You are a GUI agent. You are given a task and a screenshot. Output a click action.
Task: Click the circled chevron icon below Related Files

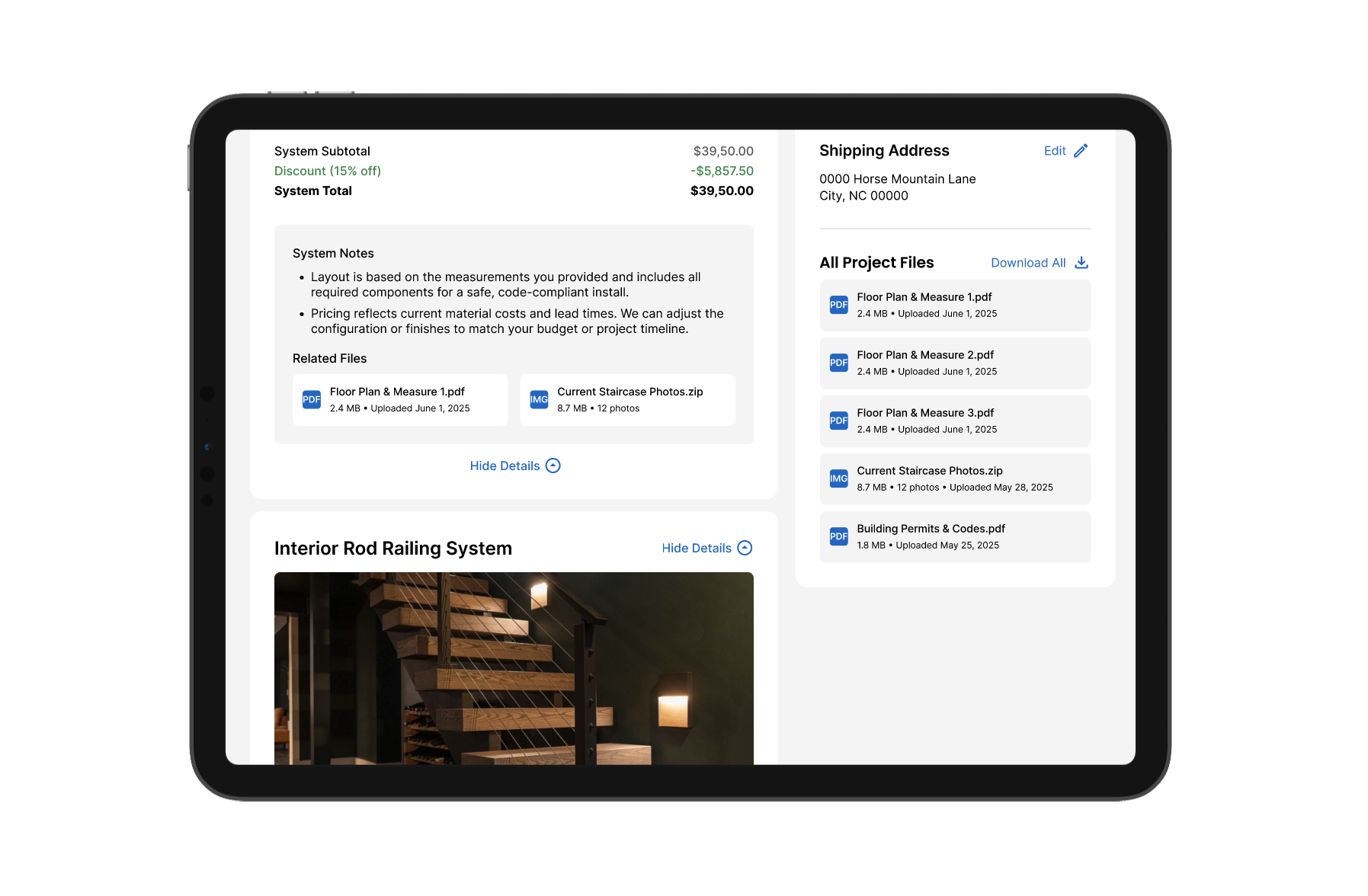(553, 466)
